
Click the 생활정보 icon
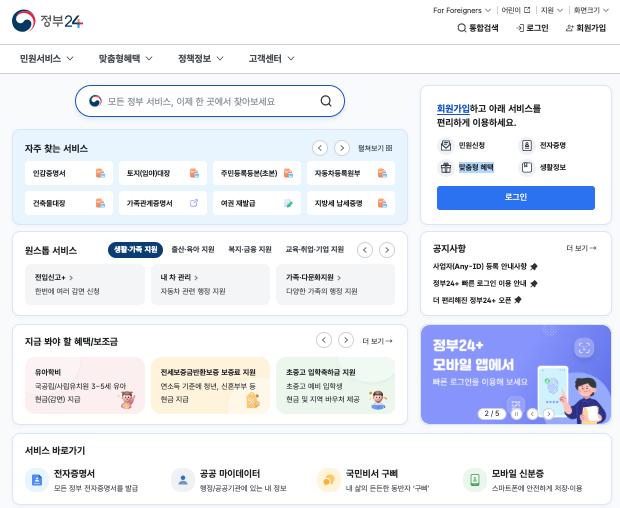point(526,168)
